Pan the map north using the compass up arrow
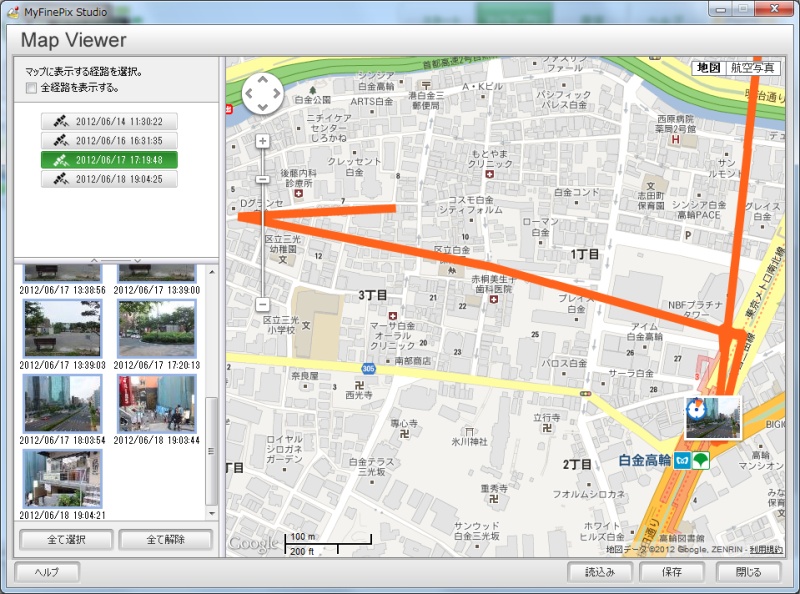 (263, 80)
